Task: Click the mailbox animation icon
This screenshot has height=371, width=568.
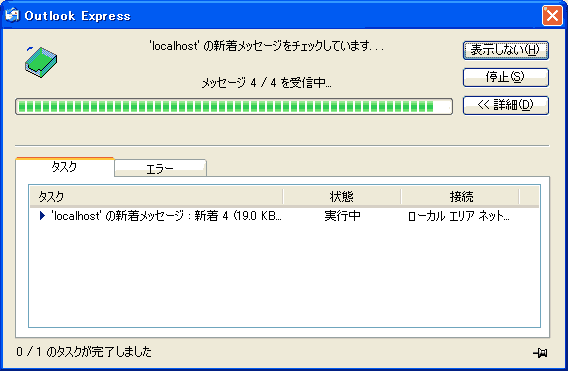Action: [x=41, y=62]
